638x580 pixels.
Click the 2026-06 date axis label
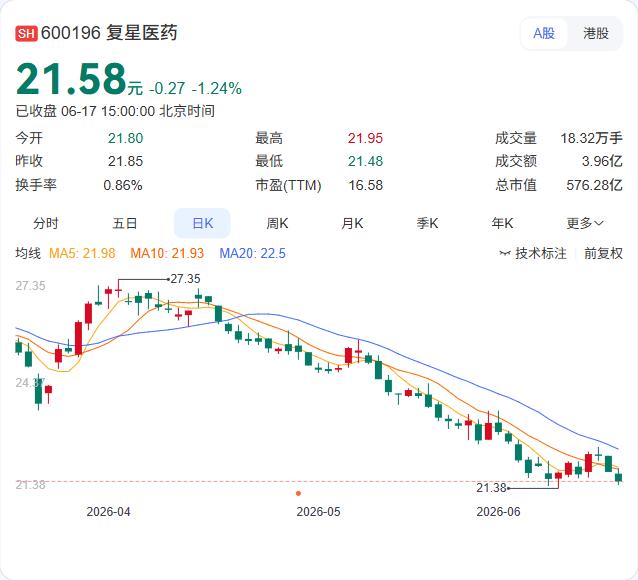[x=498, y=512]
